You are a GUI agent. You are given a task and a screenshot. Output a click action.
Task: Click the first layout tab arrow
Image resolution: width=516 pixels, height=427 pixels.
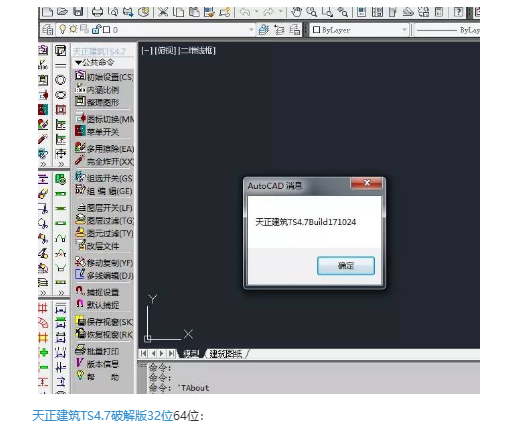click(144, 353)
